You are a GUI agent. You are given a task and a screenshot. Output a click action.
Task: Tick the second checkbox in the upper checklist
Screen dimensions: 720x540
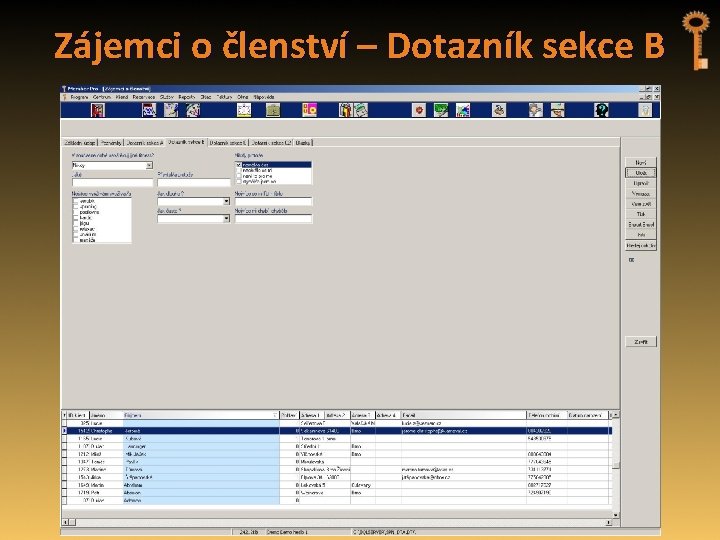pos(239,170)
